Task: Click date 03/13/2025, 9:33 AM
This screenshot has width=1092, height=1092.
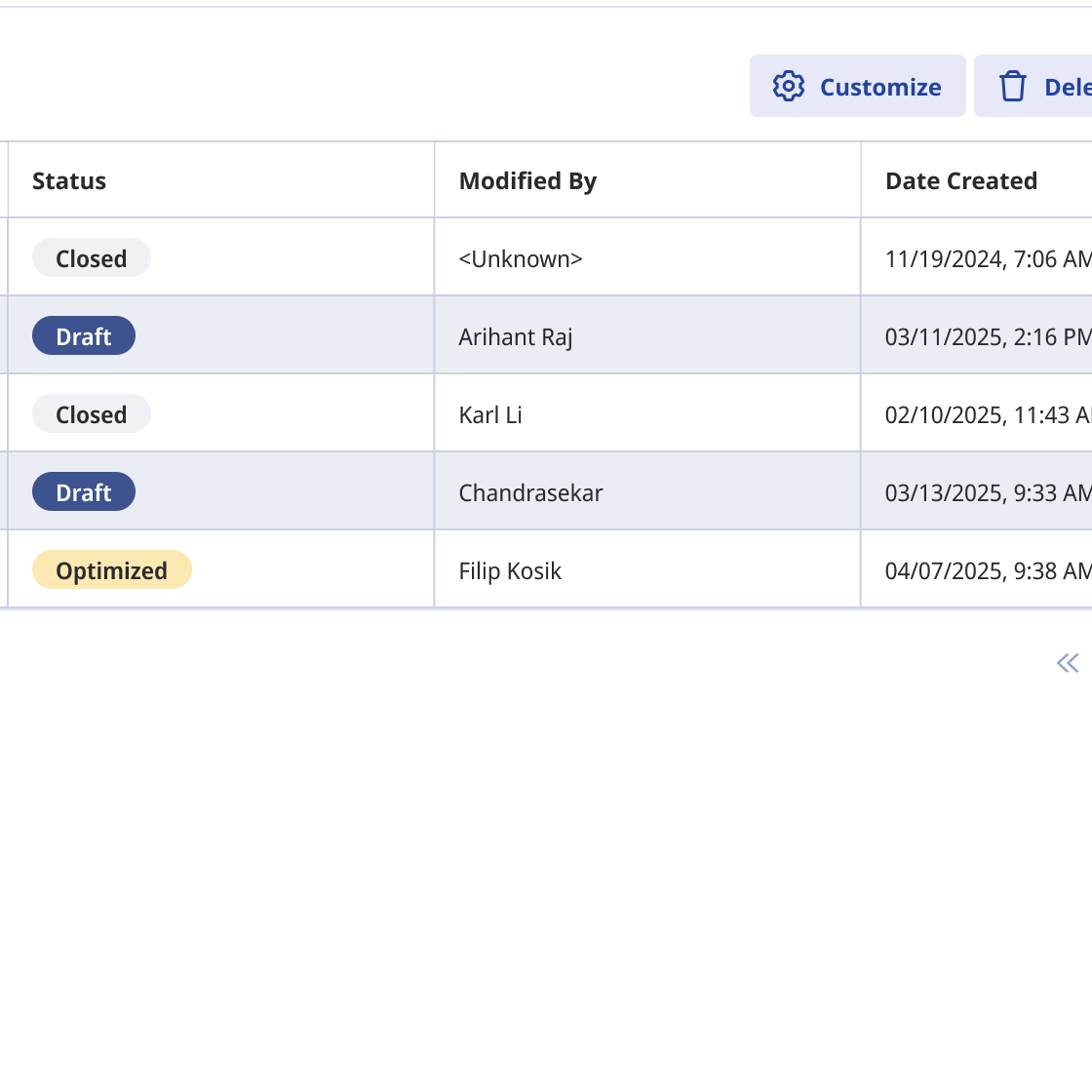Action: (x=989, y=493)
